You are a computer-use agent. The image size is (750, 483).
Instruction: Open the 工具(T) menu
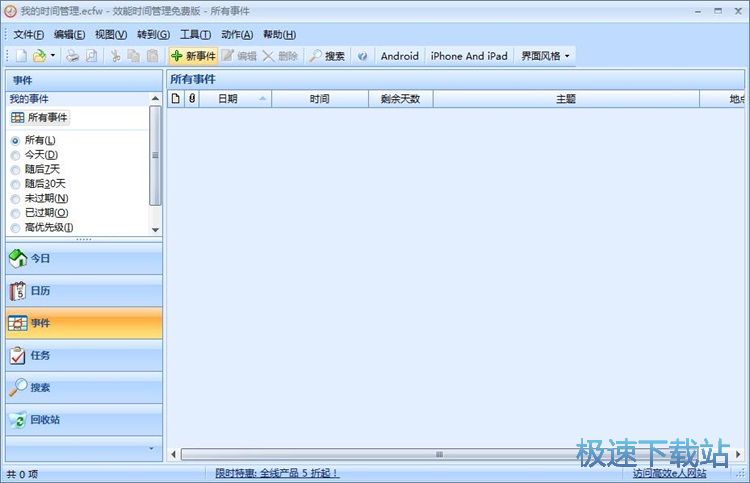(x=195, y=34)
